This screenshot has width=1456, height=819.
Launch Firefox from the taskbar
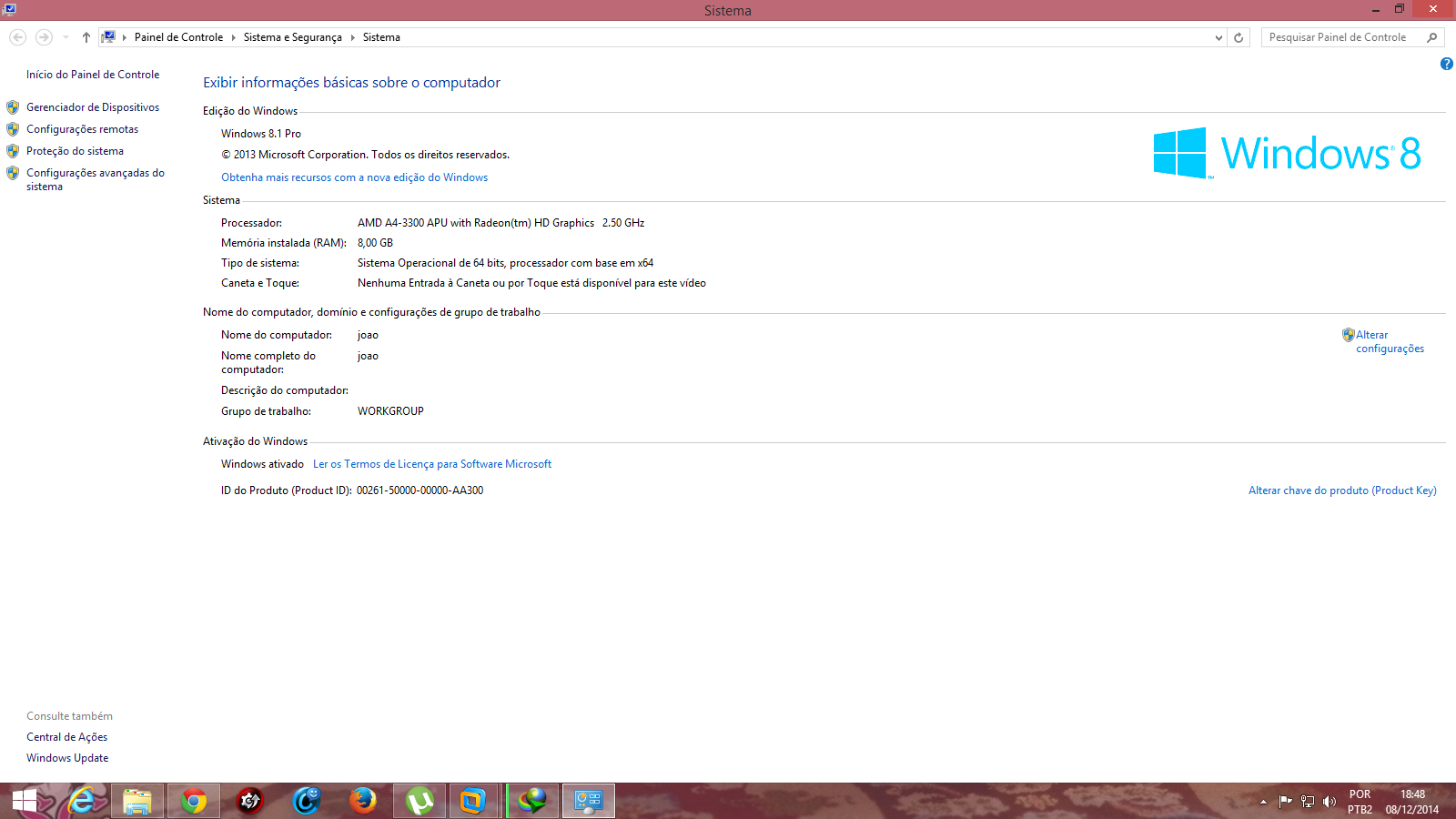[362, 801]
